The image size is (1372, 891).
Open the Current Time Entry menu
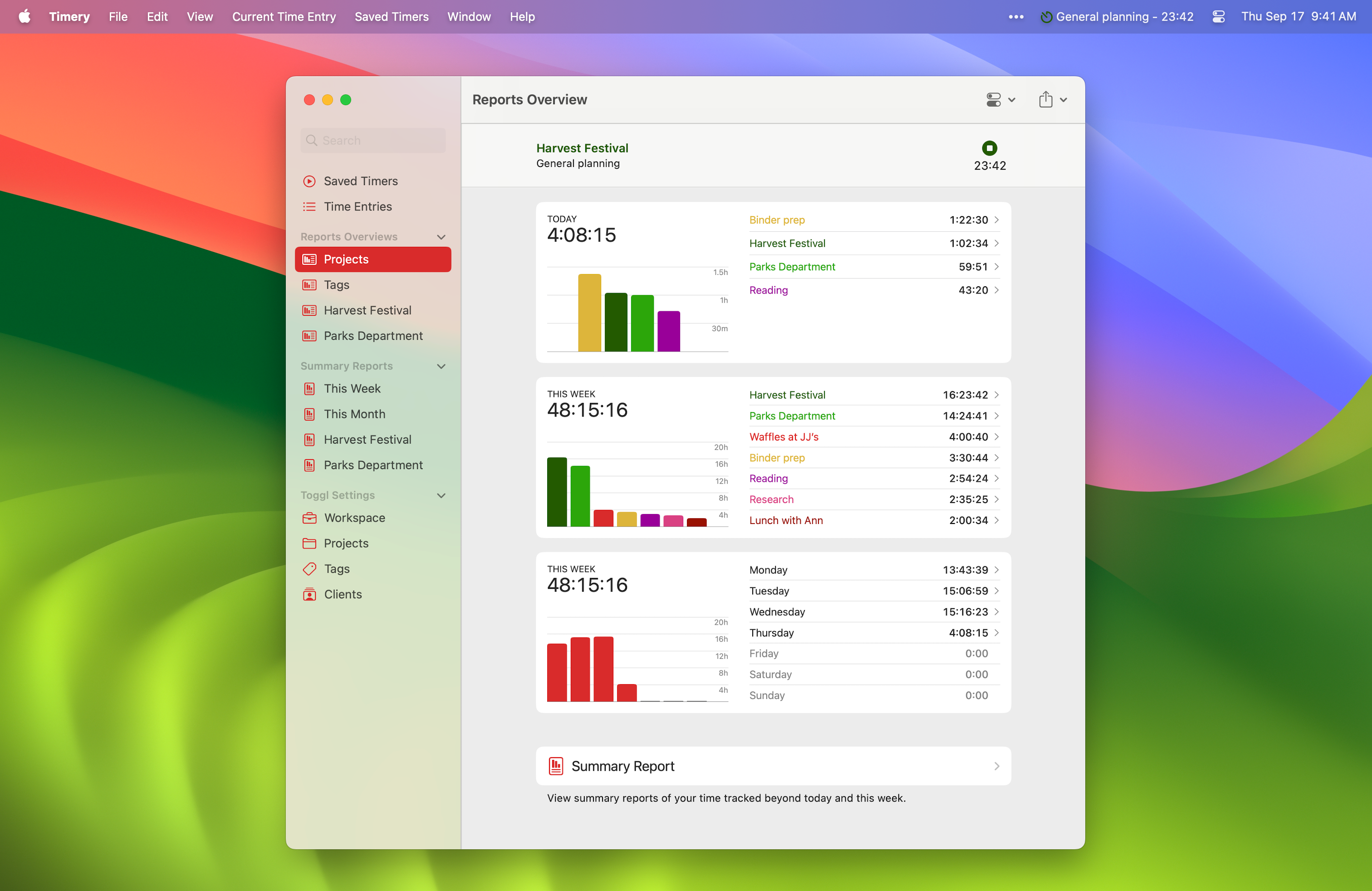284,17
